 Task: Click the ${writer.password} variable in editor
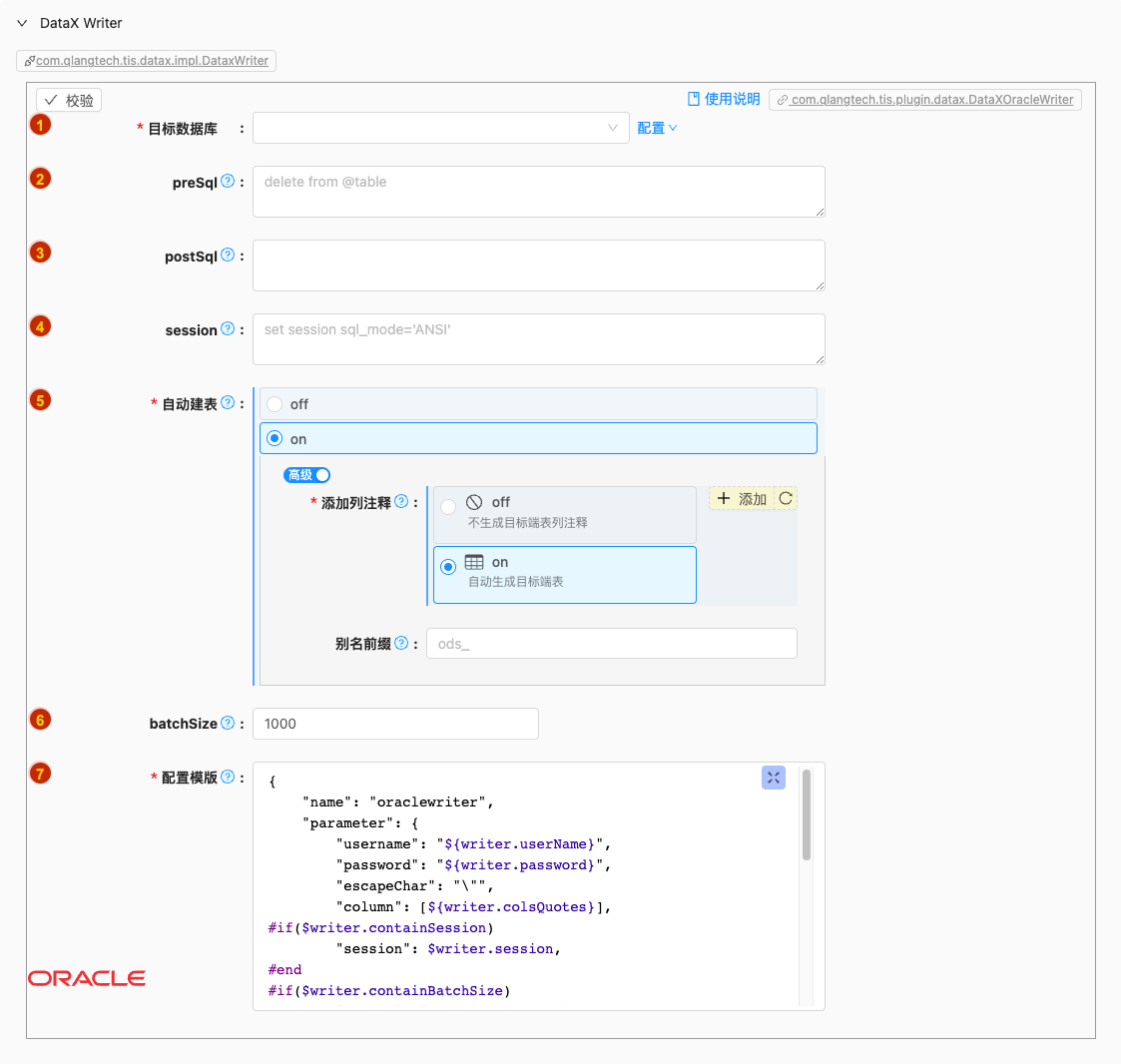pyautogui.click(x=519, y=865)
